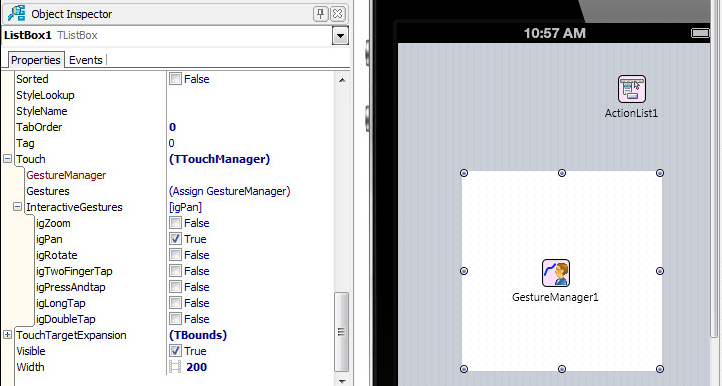
Task: Select the Visible property name
Action: tap(31, 351)
